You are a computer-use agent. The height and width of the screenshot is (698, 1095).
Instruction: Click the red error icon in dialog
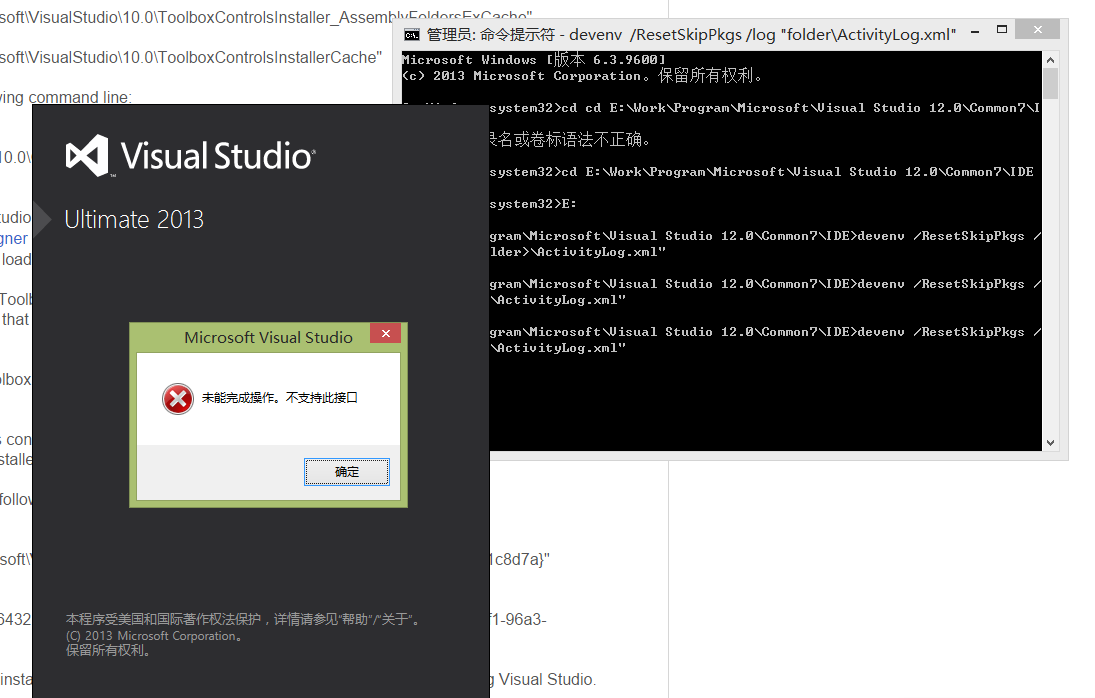click(178, 399)
